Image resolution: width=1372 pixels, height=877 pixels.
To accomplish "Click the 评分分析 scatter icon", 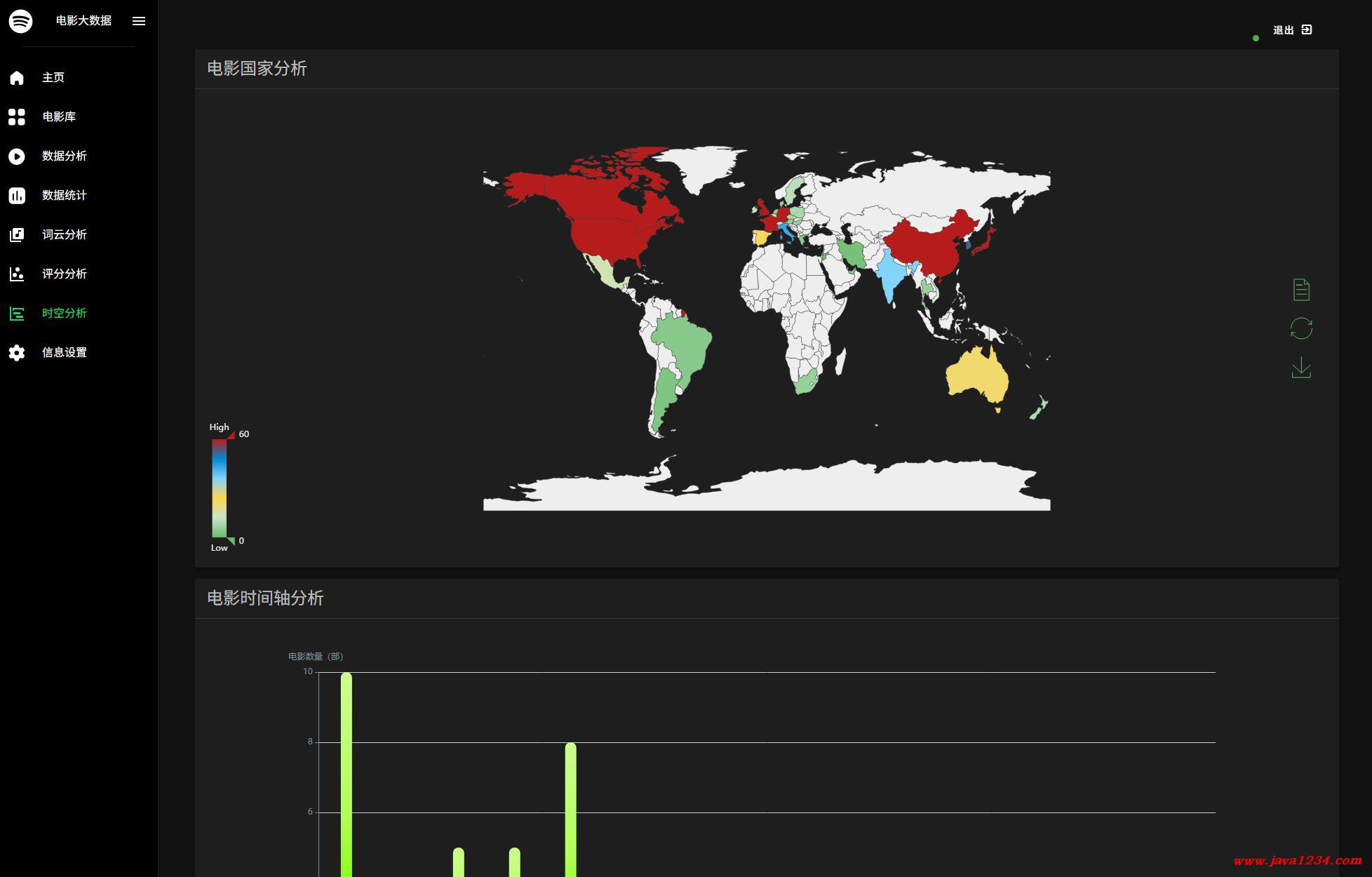I will 17,274.
